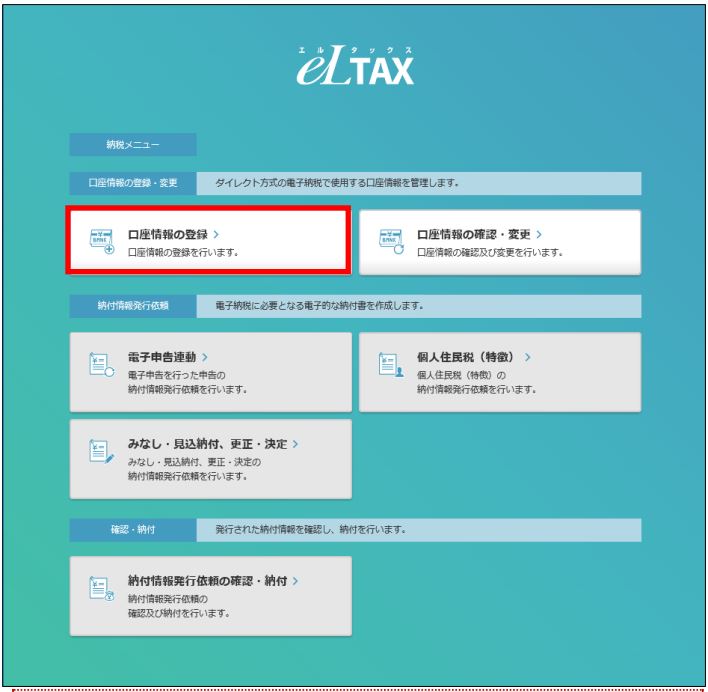Open みなし・見込納付、更正・決定 card title
The width and height of the screenshot is (708, 692).
coord(208,444)
